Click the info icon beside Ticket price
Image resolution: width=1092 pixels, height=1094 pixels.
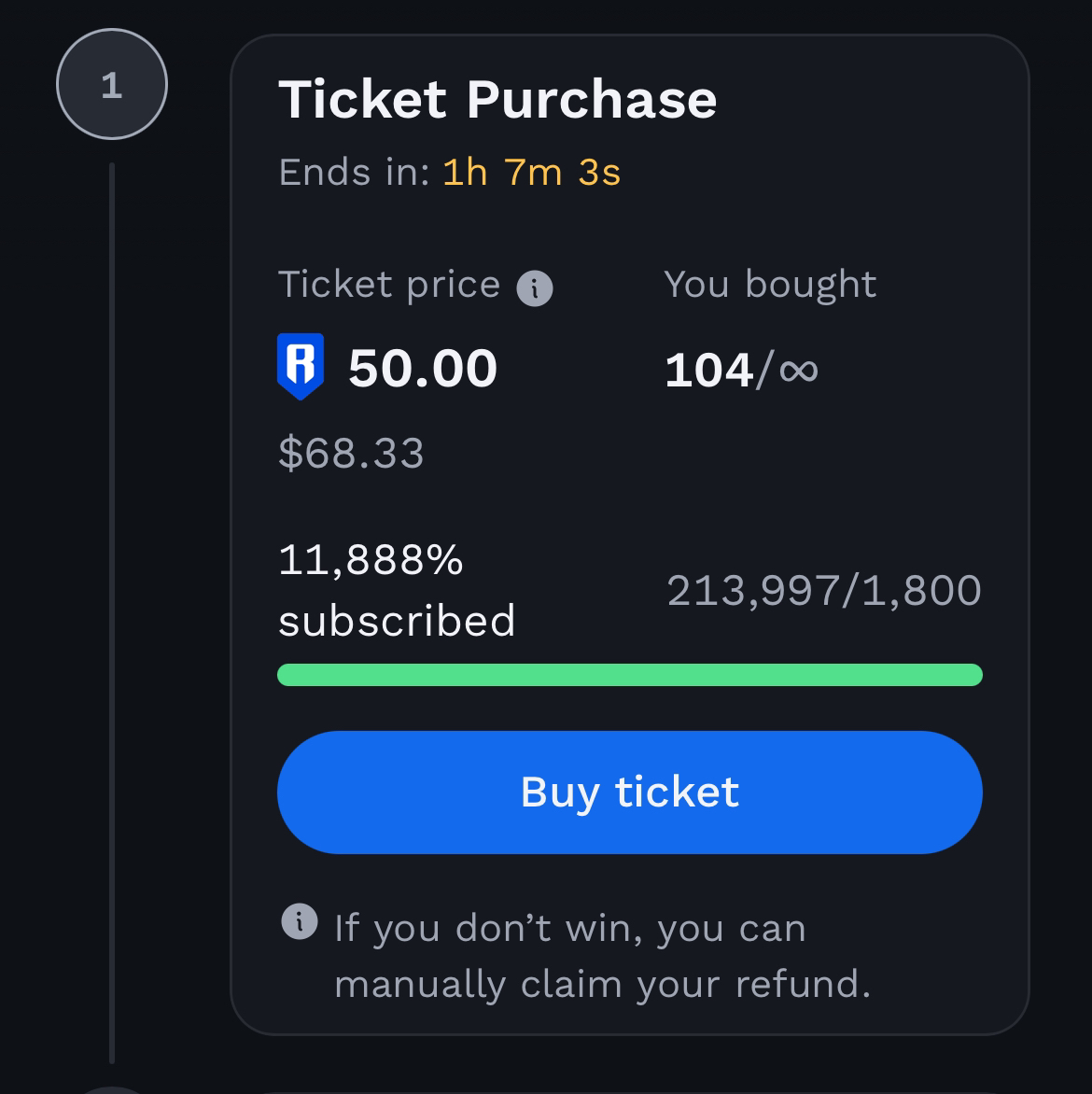click(x=535, y=288)
